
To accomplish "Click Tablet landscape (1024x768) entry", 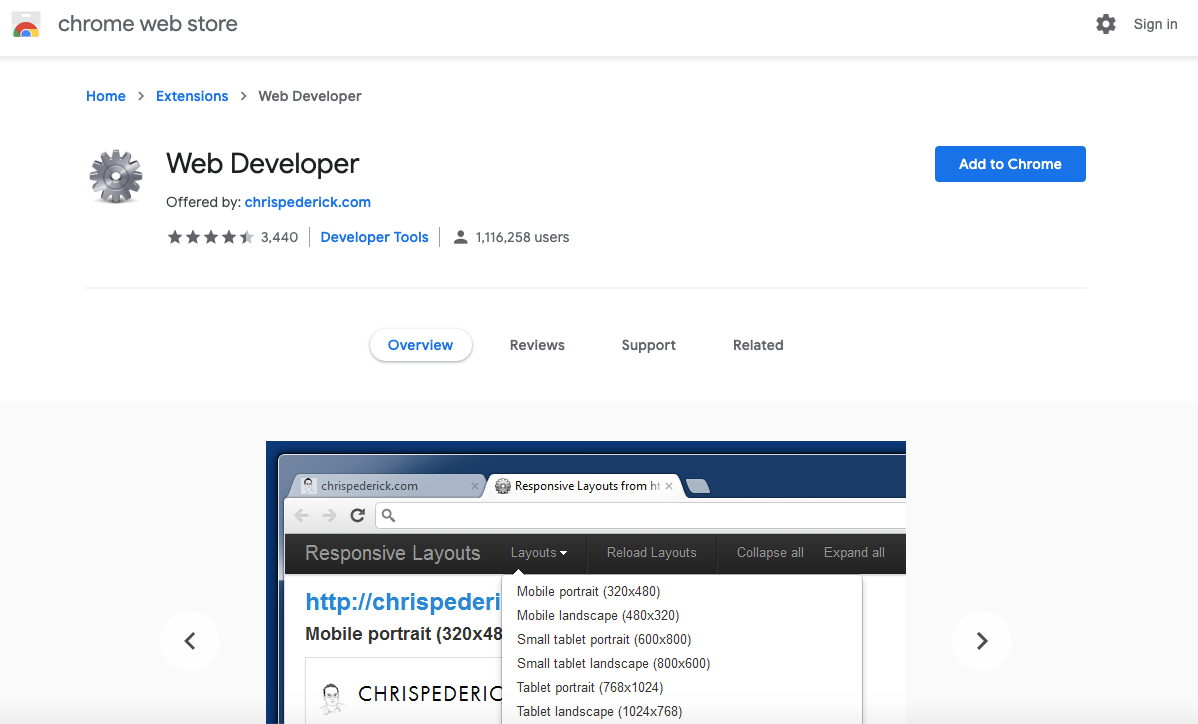I will pyautogui.click(x=599, y=712).
